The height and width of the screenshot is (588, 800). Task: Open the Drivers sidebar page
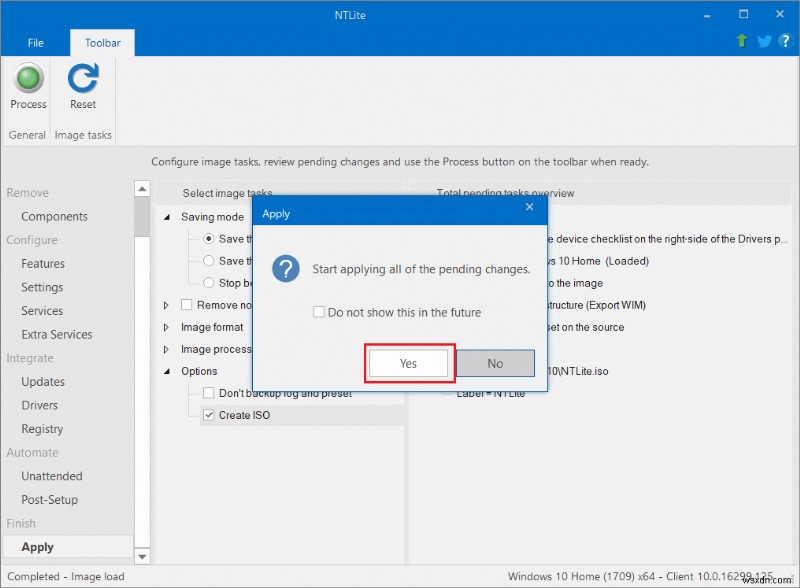[x=39, y=405]
